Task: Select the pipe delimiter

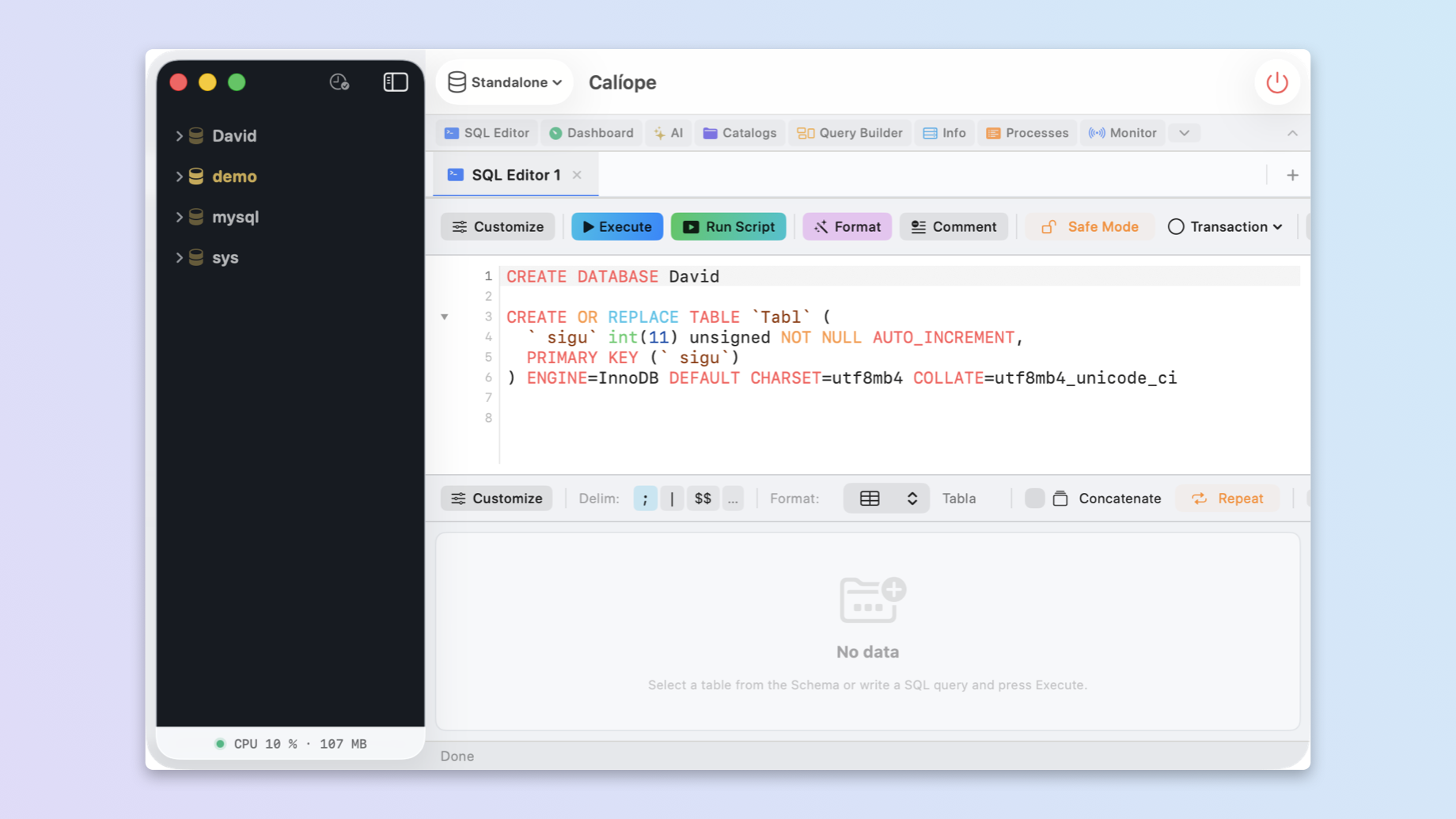Action: pos(672,499)
